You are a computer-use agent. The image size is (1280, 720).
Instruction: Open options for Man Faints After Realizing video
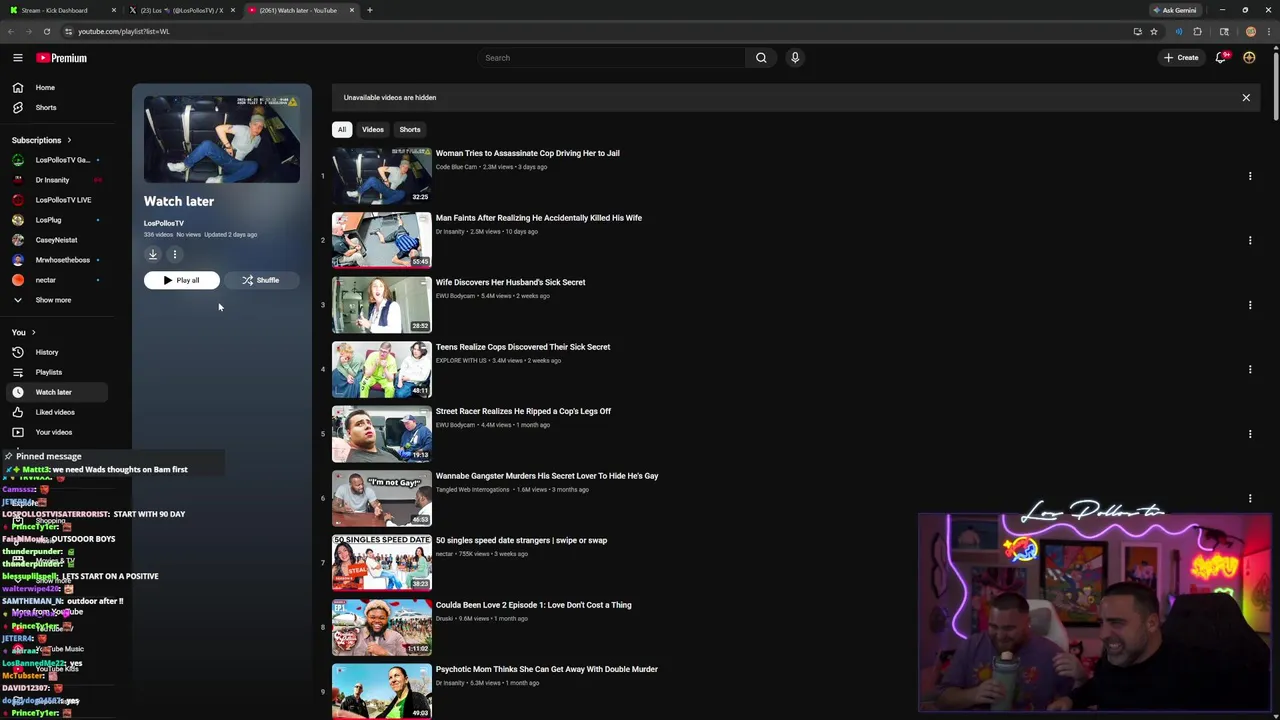(1250, 240)
